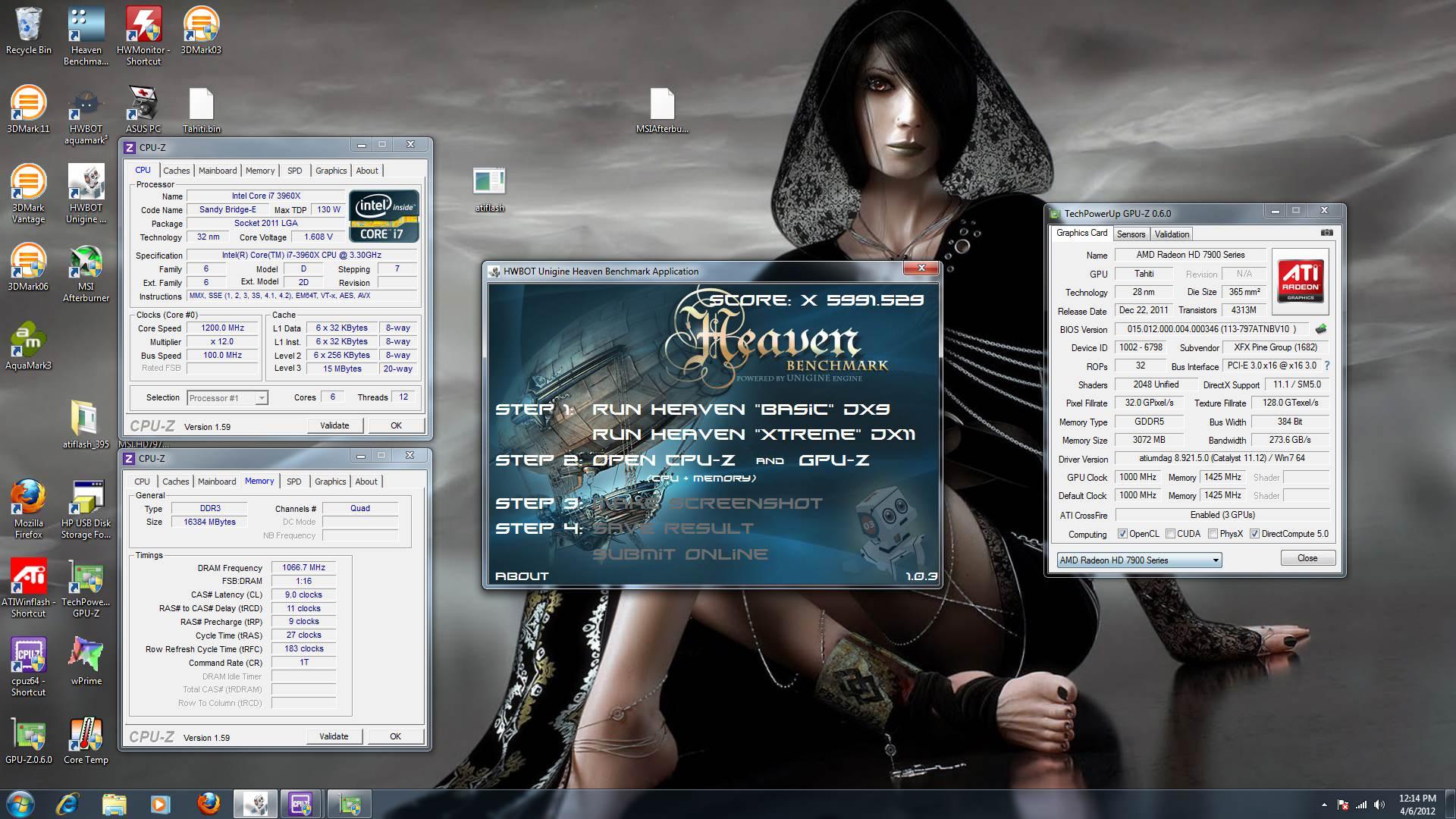Open ABOUT in Heaven benchmark window
The height and width of the screenshot is (819, 1456).
522,576
